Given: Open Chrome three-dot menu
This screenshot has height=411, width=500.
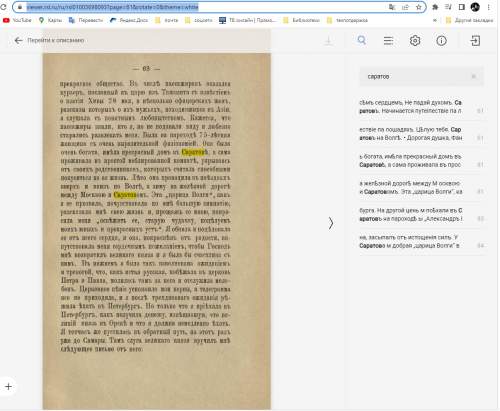Looking at the screenshot, I should pos(489,7).
